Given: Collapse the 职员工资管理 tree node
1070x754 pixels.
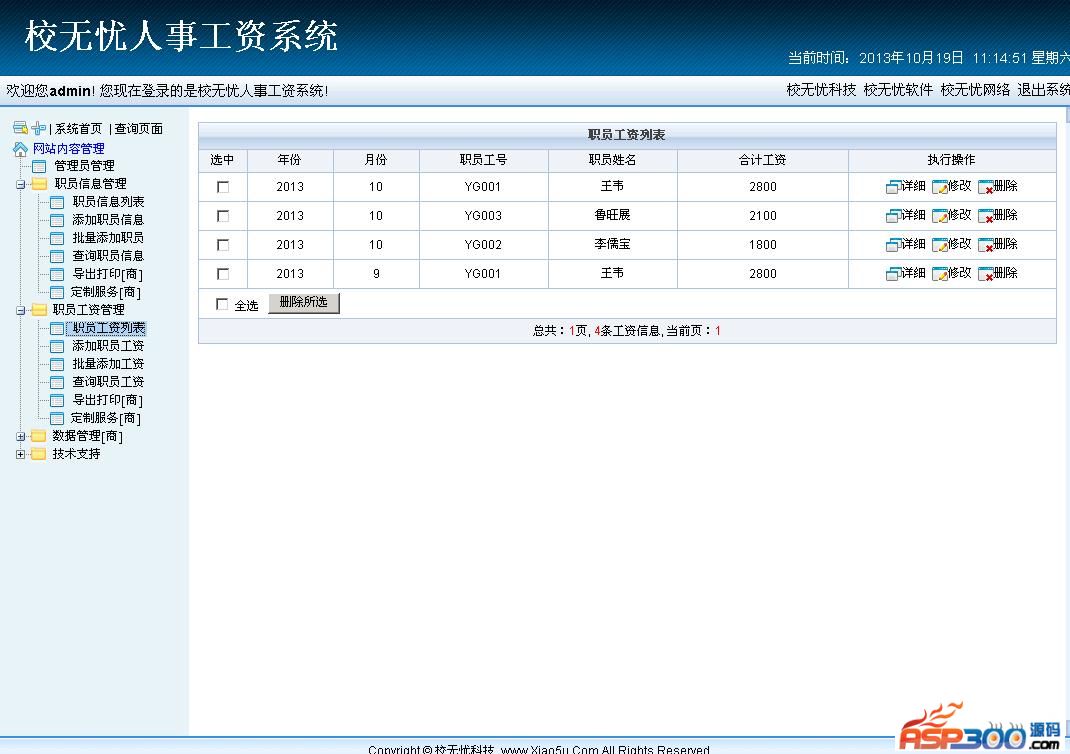Looking at the screenshot, I should click(20, 310).
